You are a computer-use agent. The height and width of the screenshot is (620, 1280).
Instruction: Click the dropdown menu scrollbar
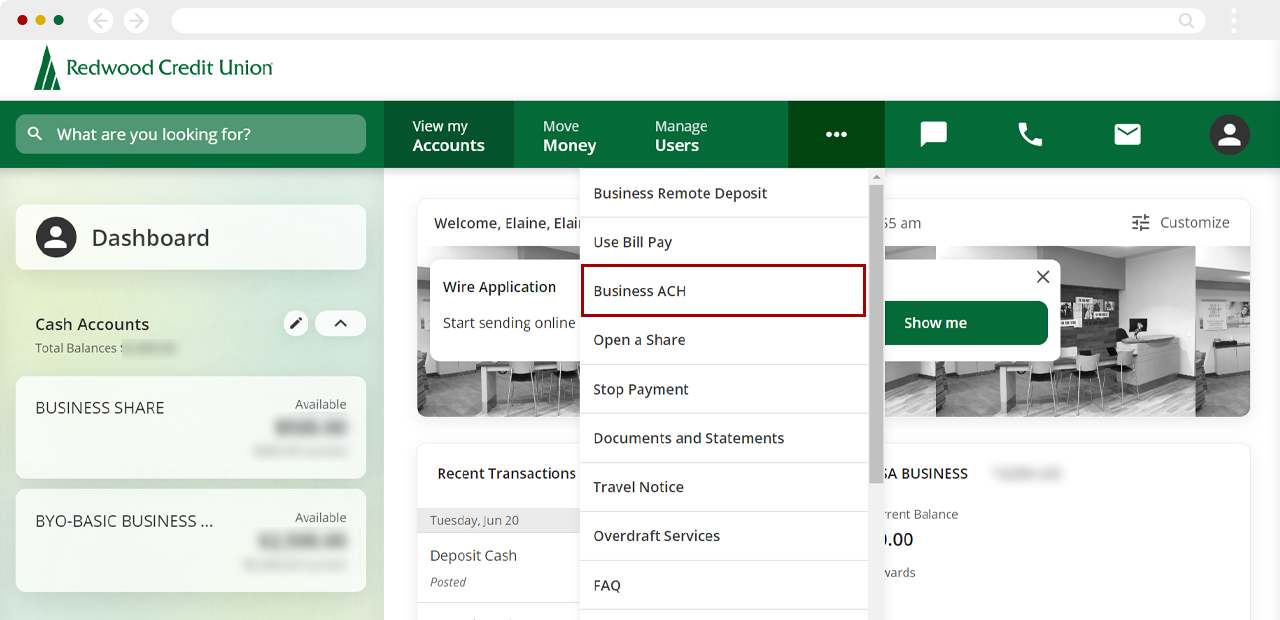pyautogui.click(x=876, y=330)
